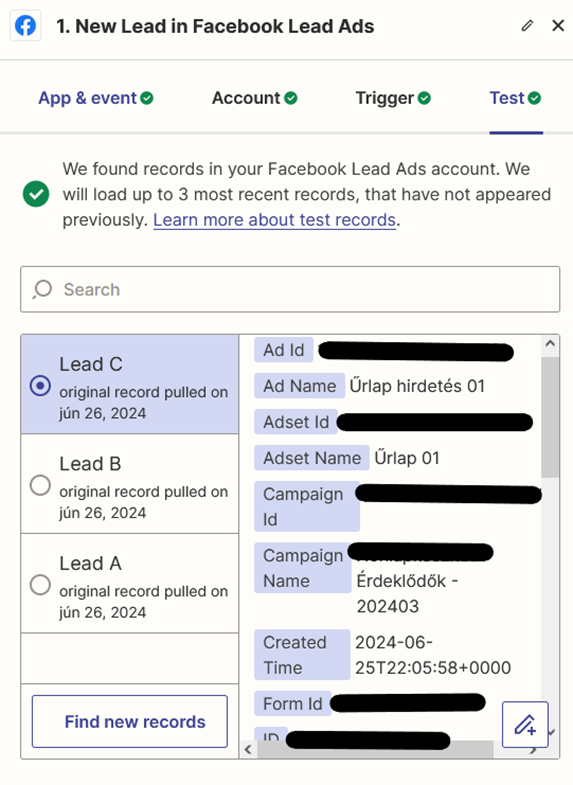The height and width of the screenshot is (785, 573).
Task: Click the Adset Name field label
Action: pyautogui.click(x=312, y=458)
